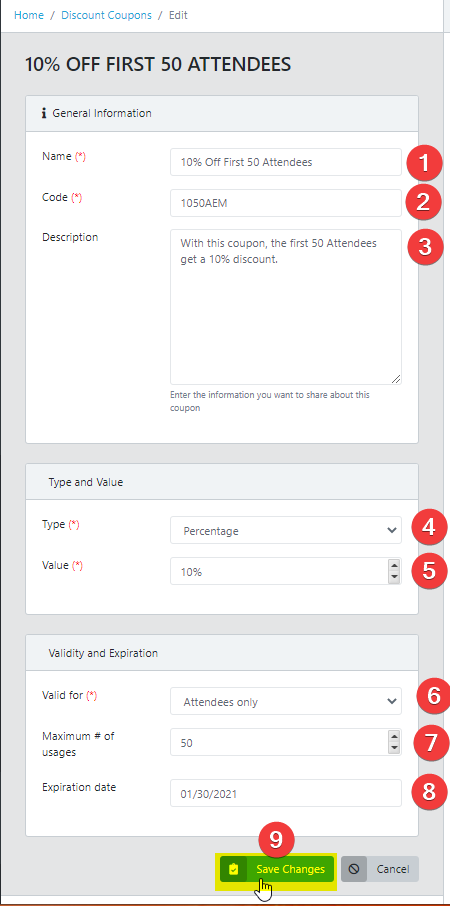Click into the Code field 1050AEM
Viewport: 450px width, 906px height.
point(285,203)
